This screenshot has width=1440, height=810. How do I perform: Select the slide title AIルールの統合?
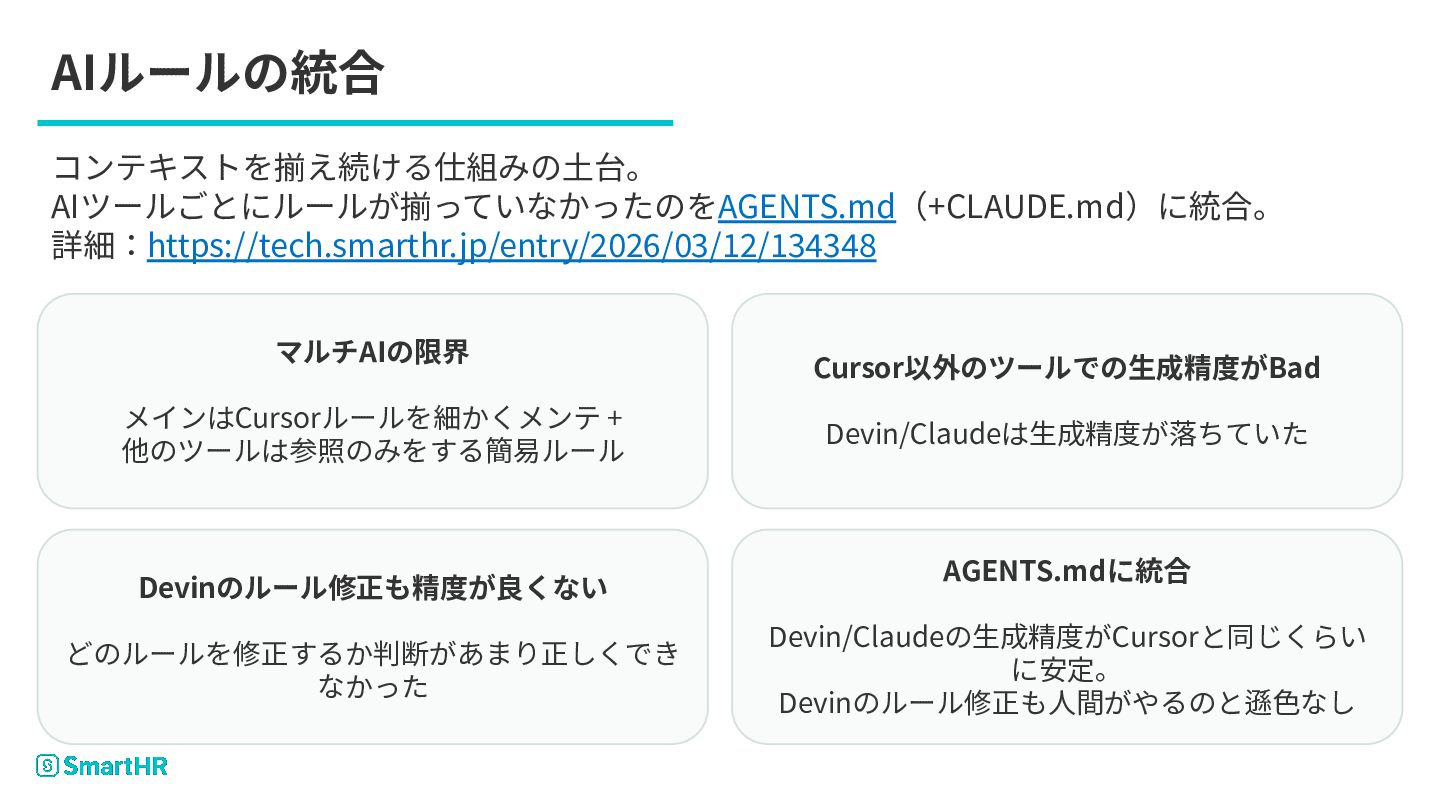(x=217, y=72)
